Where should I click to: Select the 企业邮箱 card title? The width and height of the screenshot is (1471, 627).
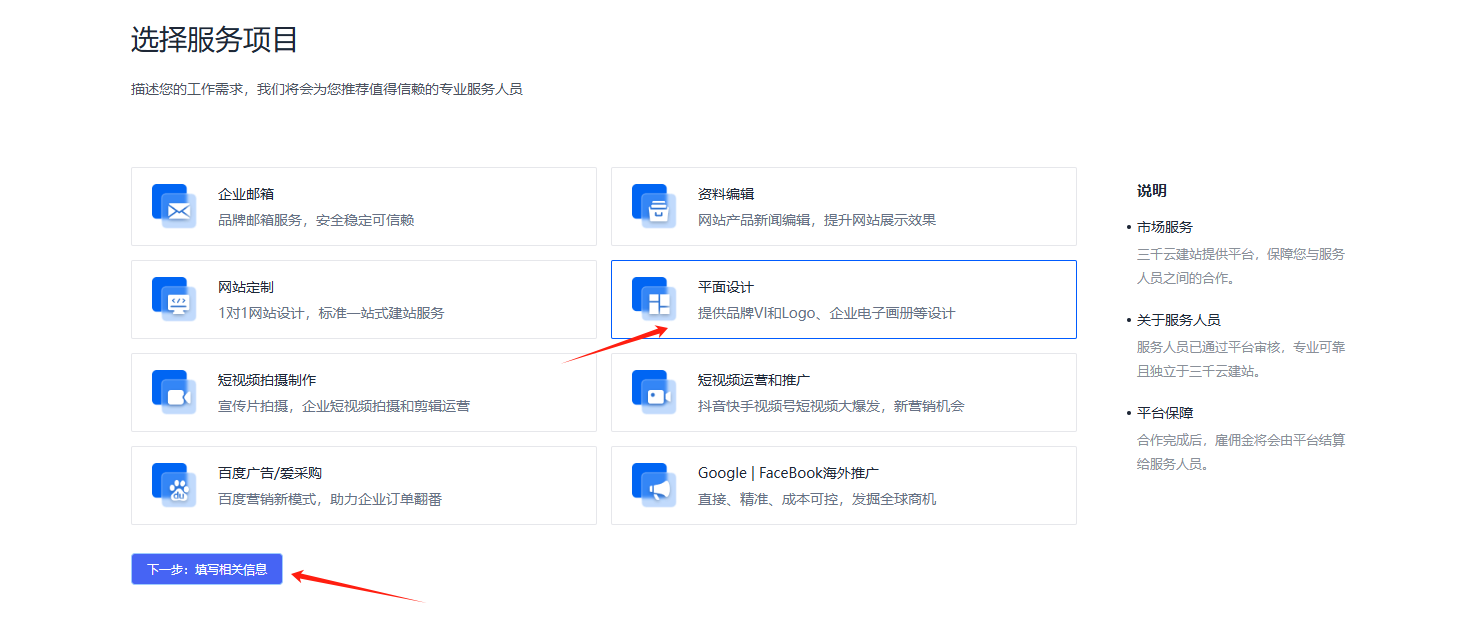point(246,194)
